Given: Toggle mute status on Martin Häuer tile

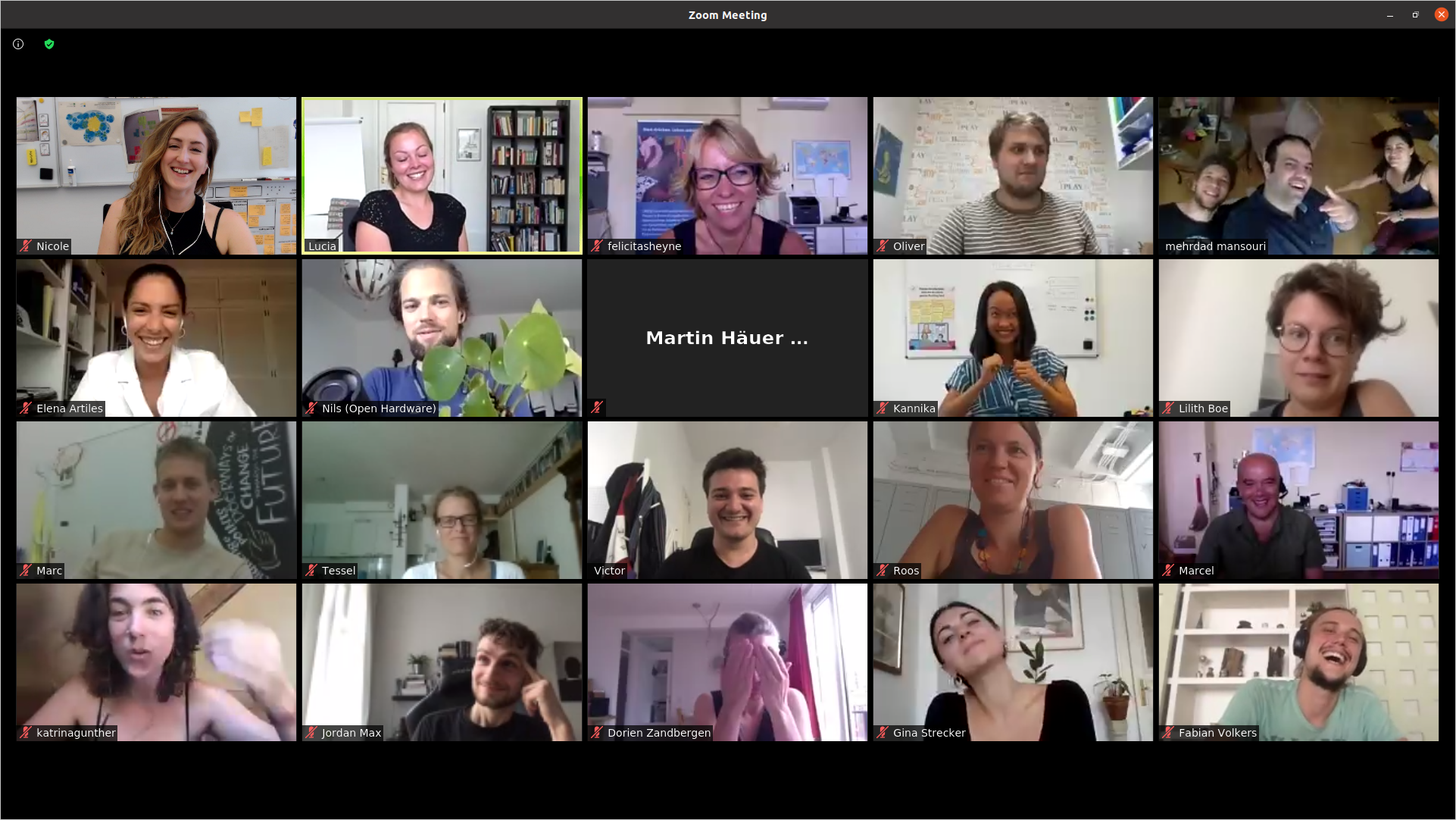Looking at the screenshot, I should (x=597, y=408).
